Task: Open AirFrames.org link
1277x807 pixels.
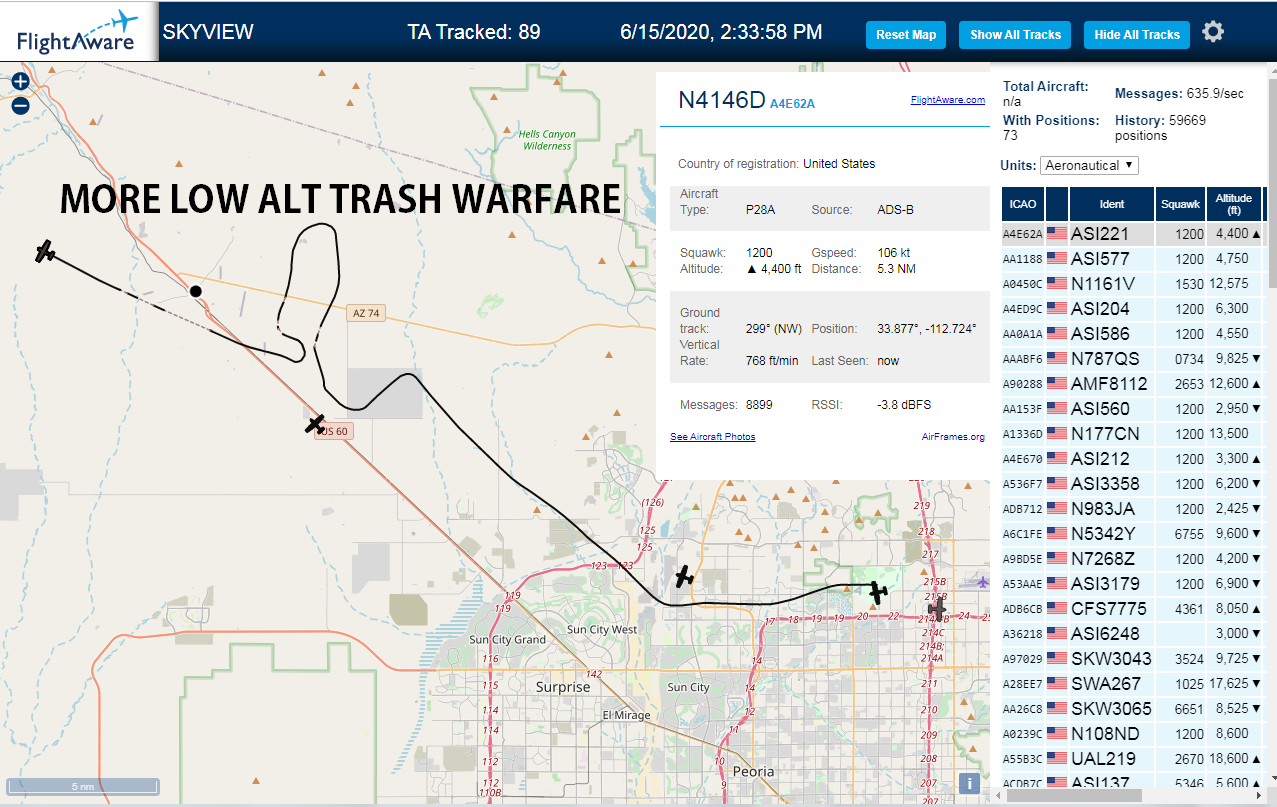Action: pyautogui.click(x=953, y=437)
